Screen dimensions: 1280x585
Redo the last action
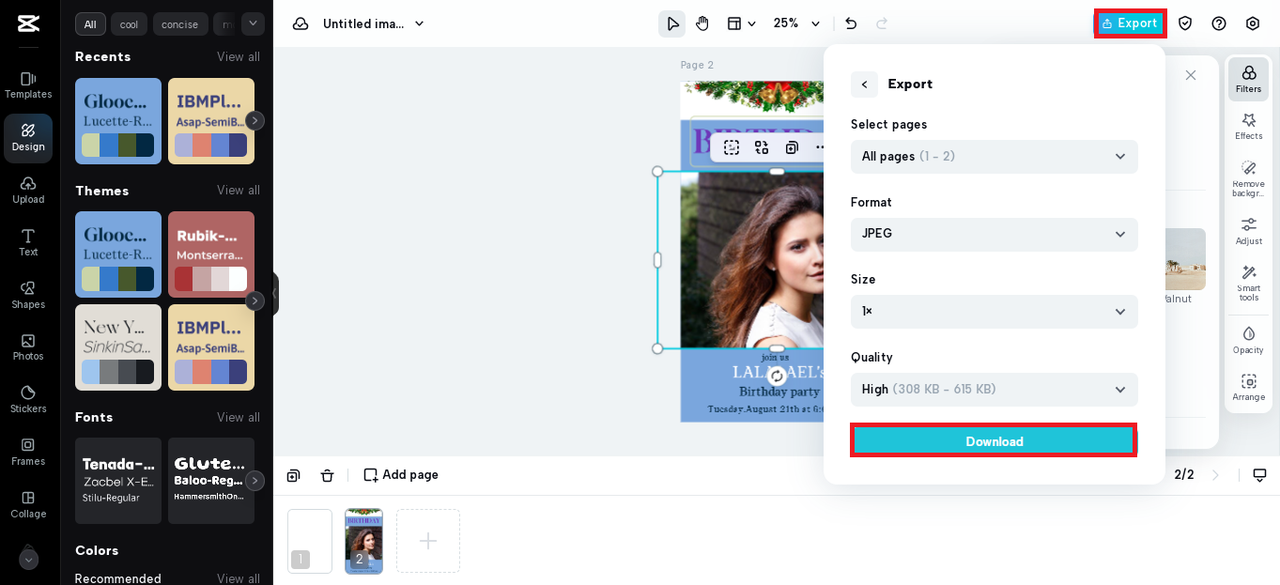tap(882, 24)
